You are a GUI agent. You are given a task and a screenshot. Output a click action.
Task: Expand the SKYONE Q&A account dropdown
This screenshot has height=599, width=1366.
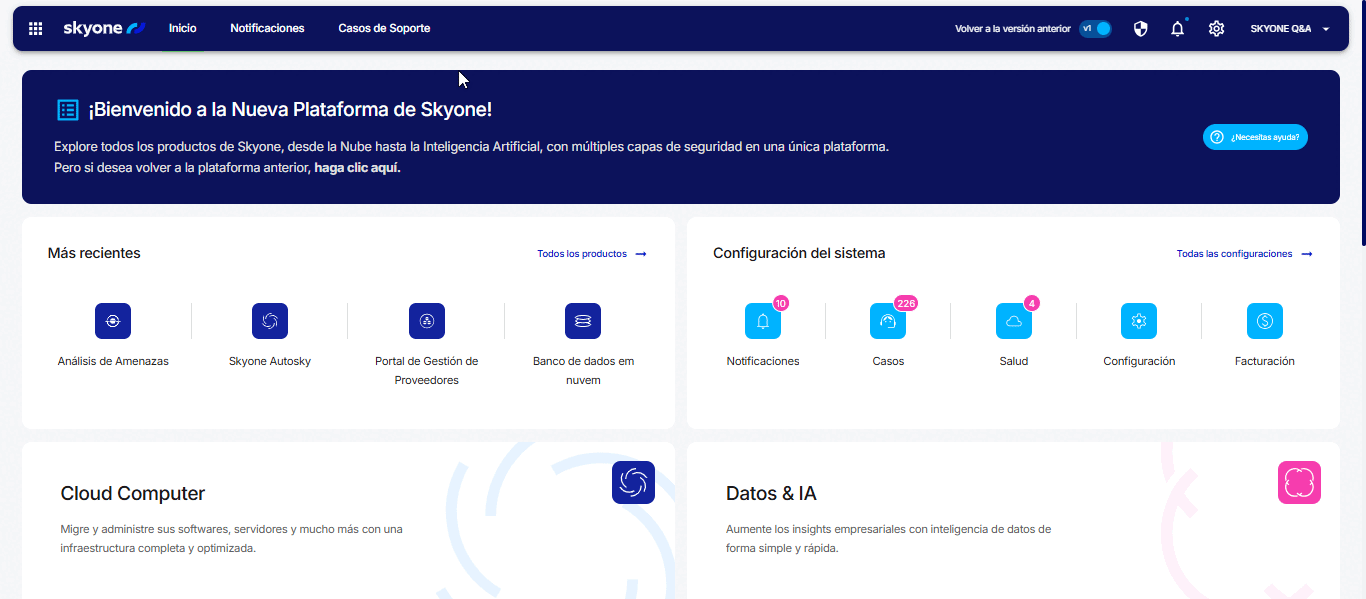[1290, 29]
